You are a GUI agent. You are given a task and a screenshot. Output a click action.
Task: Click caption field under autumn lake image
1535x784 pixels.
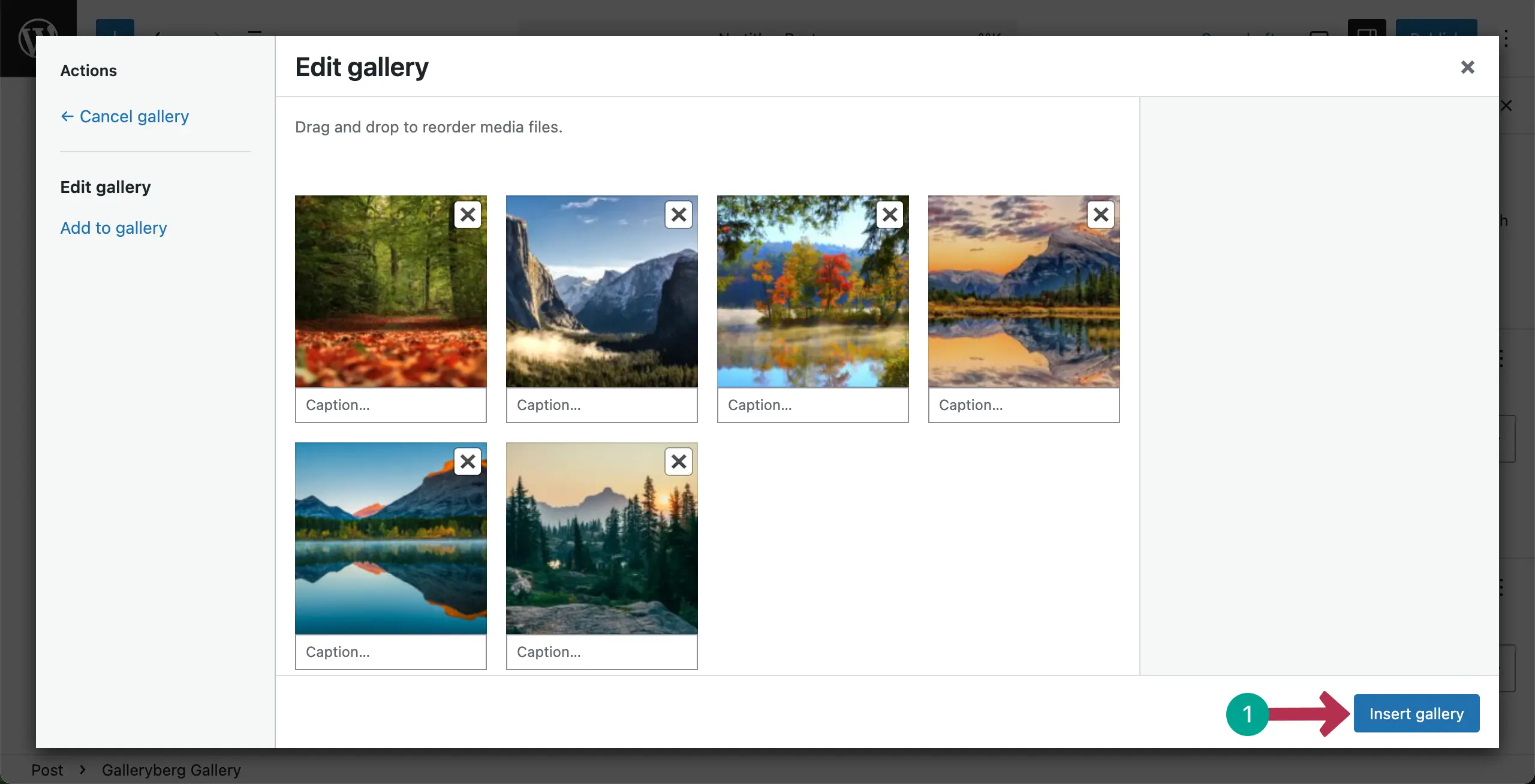point(812,405)
